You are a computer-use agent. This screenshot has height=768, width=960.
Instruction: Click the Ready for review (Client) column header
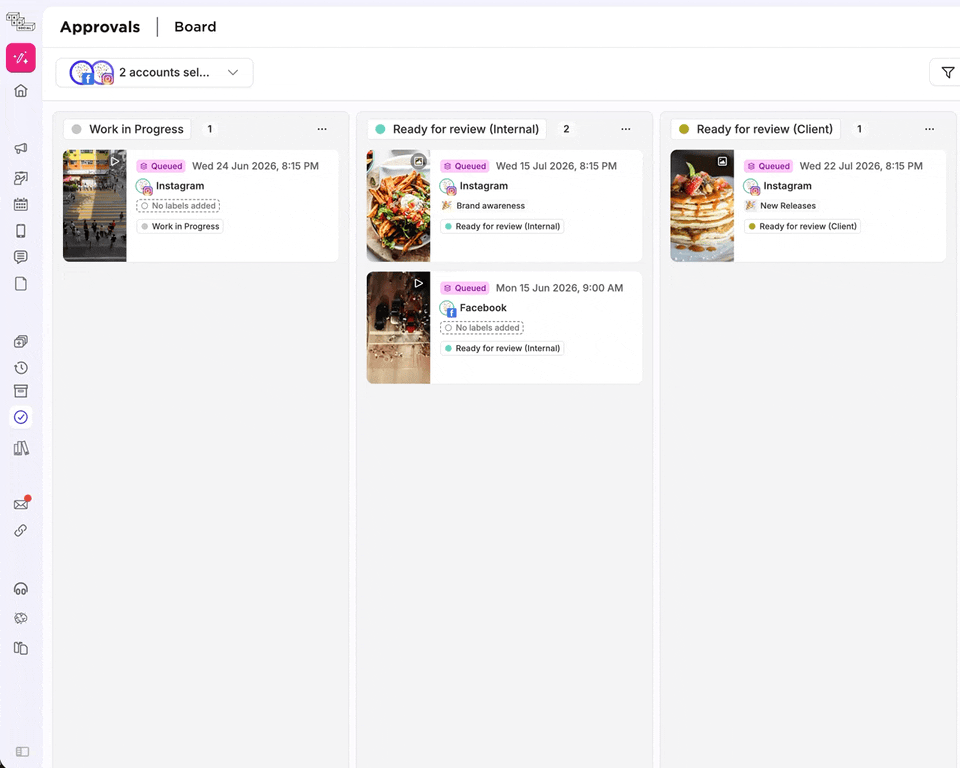(756, 129)
